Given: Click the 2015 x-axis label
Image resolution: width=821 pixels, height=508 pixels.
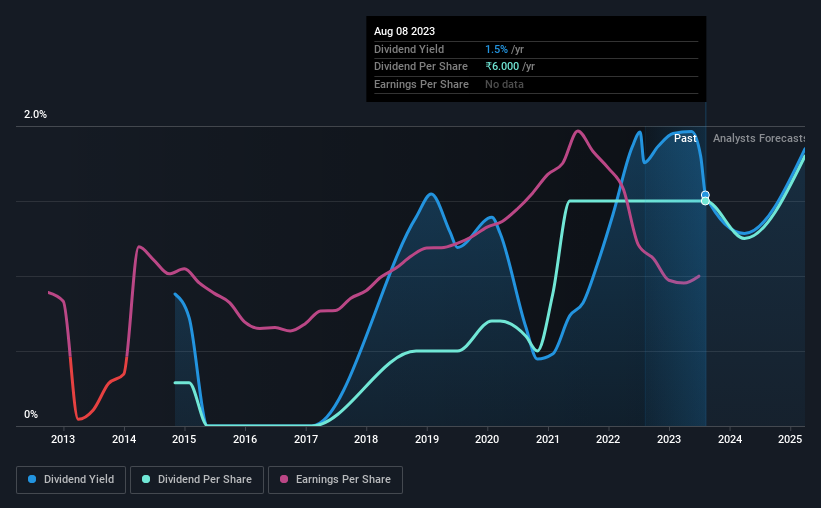Looking at the screenshot, I should point(184,439).
